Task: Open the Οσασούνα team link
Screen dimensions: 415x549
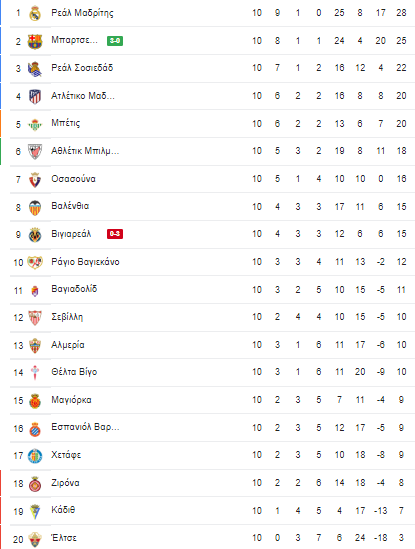Action: [73, 179]
